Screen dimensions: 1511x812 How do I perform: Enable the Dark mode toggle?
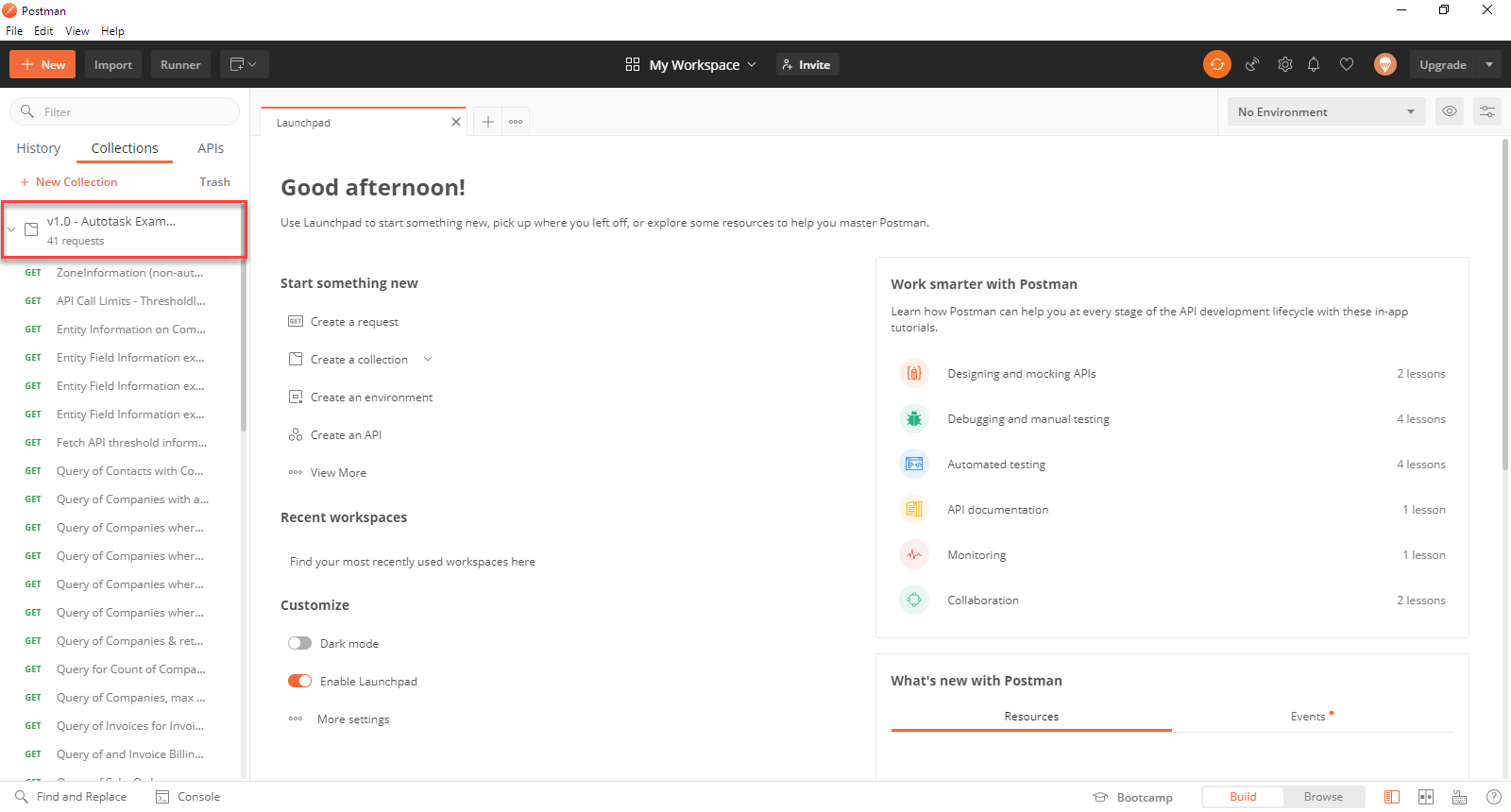[x=299, y=643]
